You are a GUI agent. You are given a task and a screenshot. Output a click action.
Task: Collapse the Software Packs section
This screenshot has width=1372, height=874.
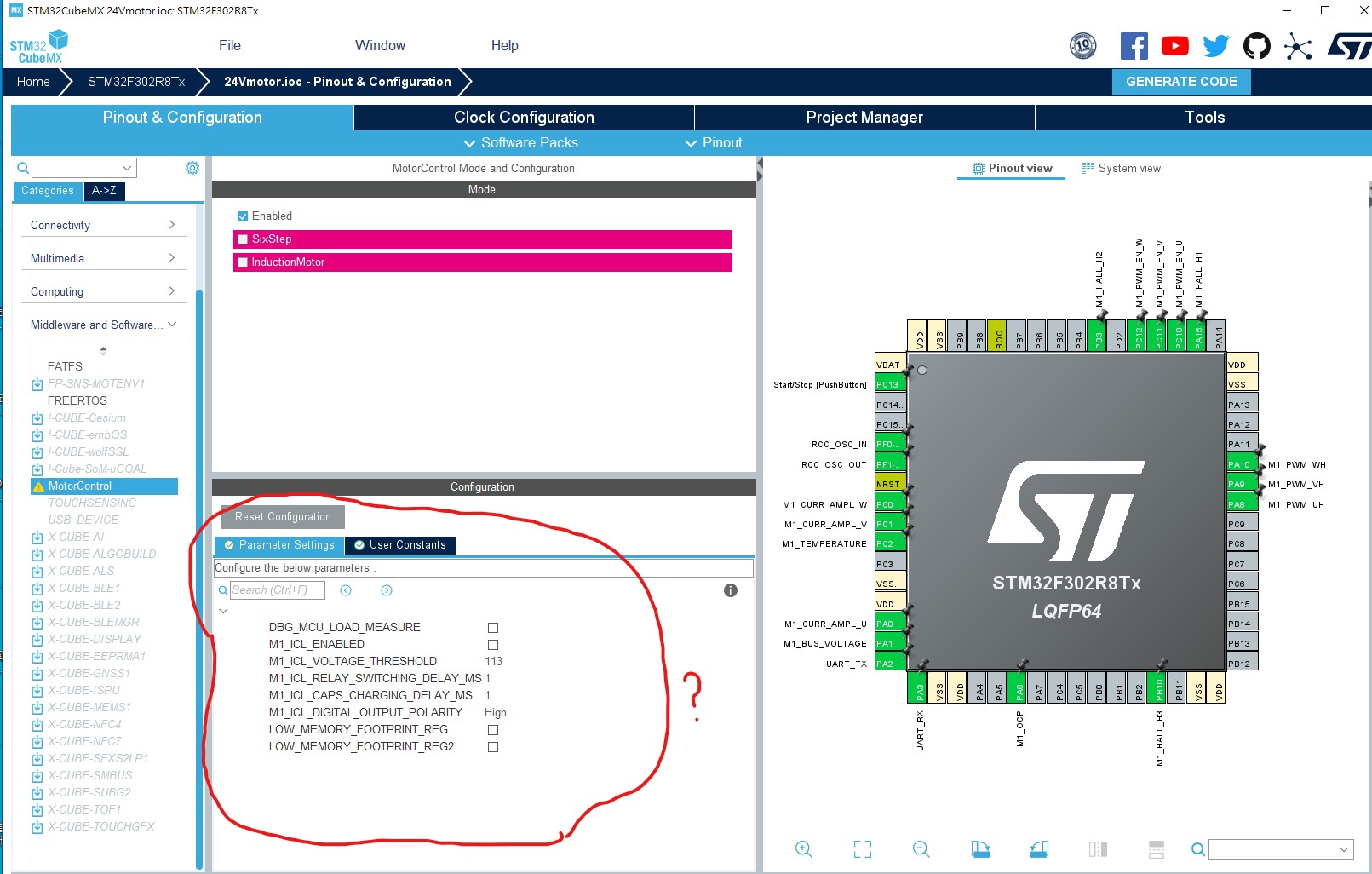pos(520,142)
